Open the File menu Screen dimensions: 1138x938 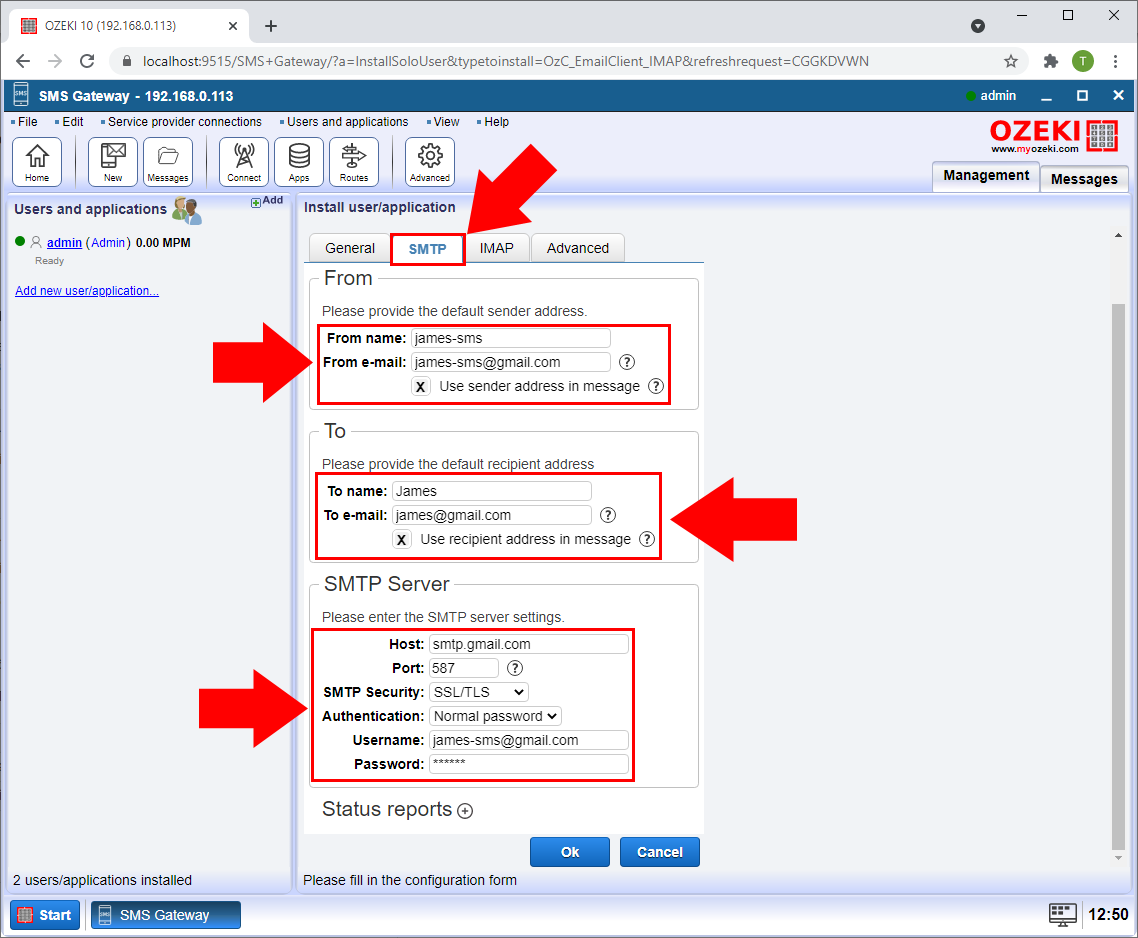(28, 122)
